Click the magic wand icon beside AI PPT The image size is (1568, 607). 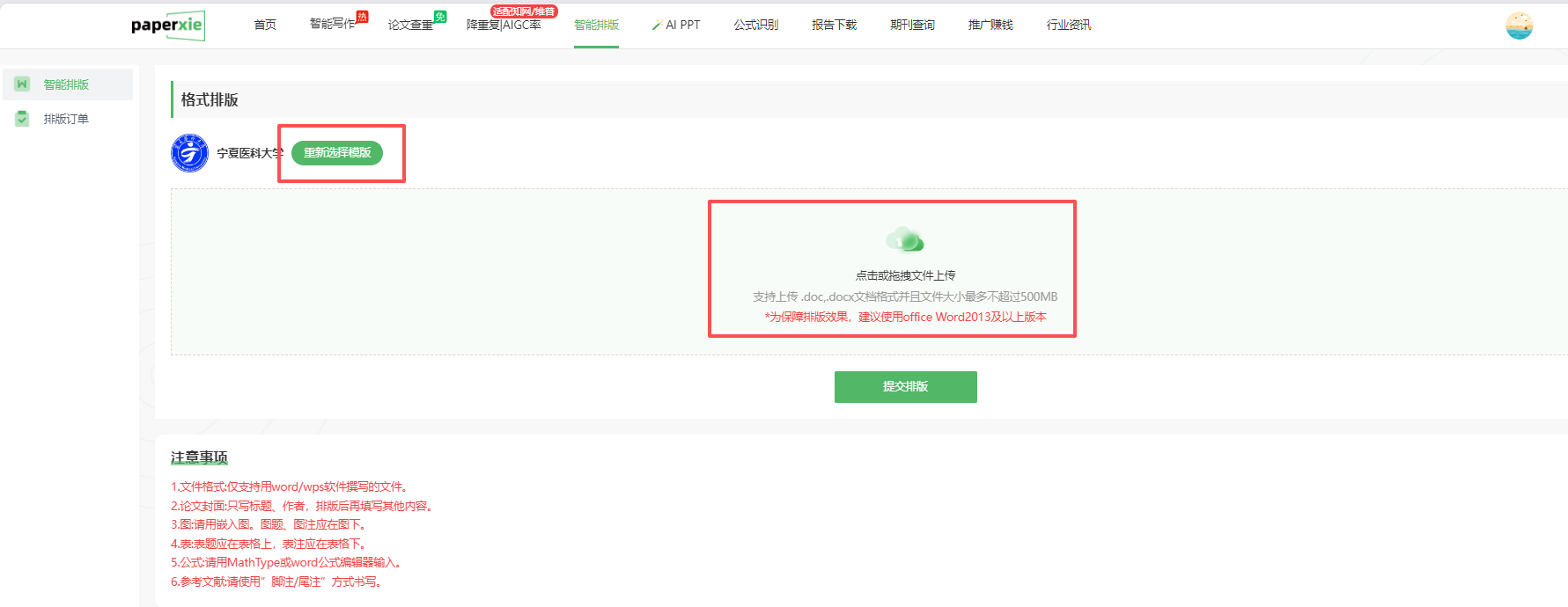coord(657,26)
